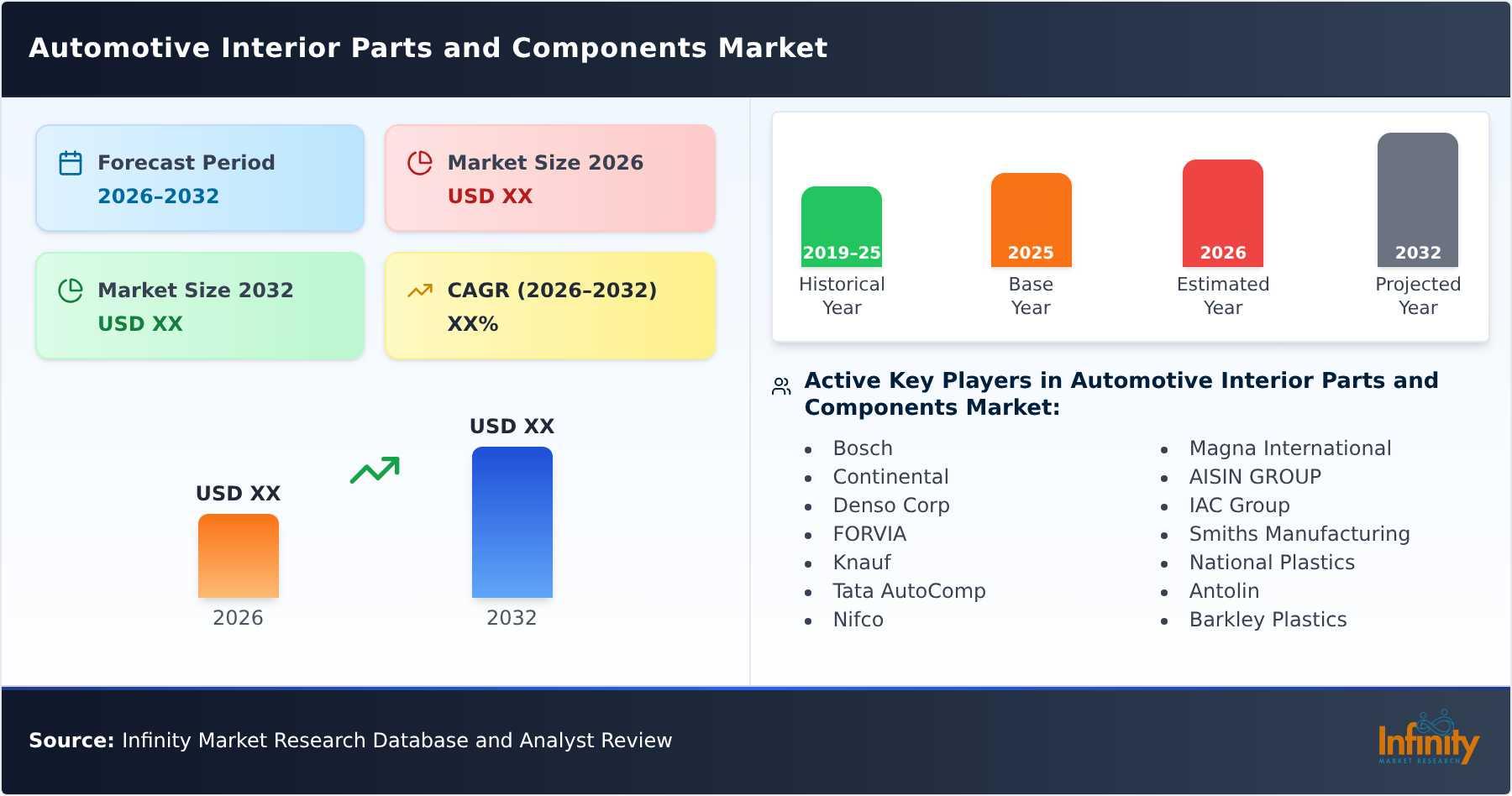Click the 'Historical Year' label
Viewport: 1512px width, 796px height.
[x=842, y=296]
